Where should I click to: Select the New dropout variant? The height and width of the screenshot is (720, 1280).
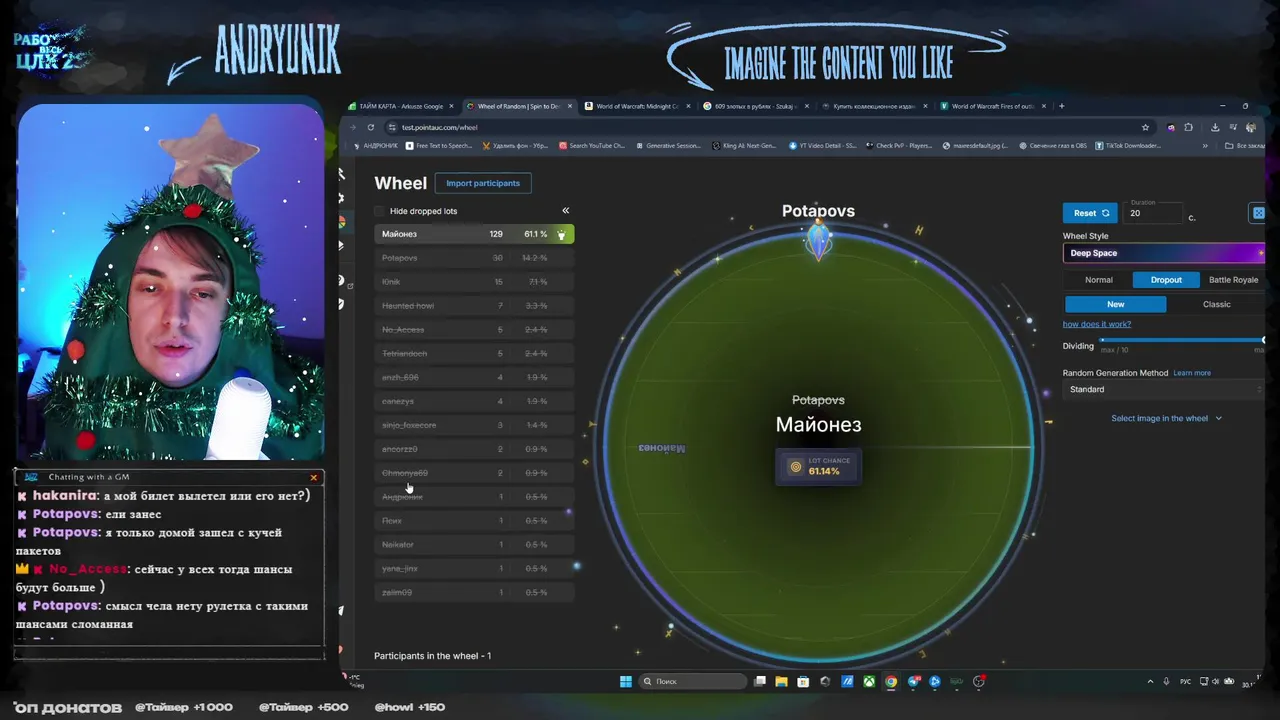(x=1115, y=304)
